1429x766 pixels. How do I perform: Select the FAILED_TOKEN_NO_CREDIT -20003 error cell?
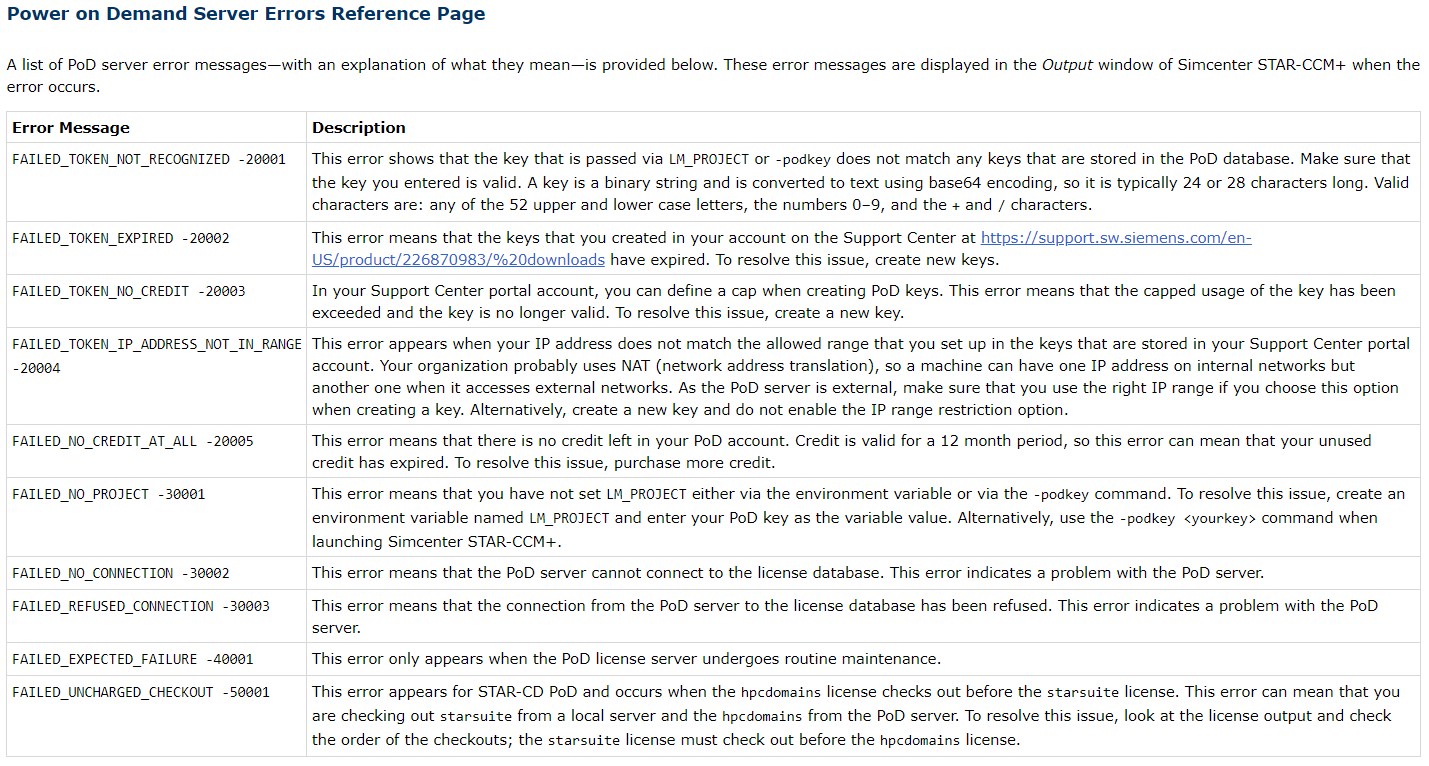tap(128, 291)
